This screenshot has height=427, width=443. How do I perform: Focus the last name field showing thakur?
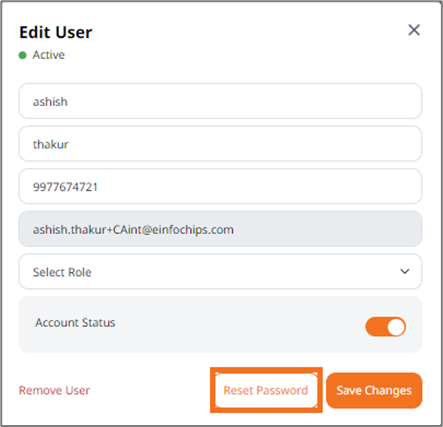point(220,144)
